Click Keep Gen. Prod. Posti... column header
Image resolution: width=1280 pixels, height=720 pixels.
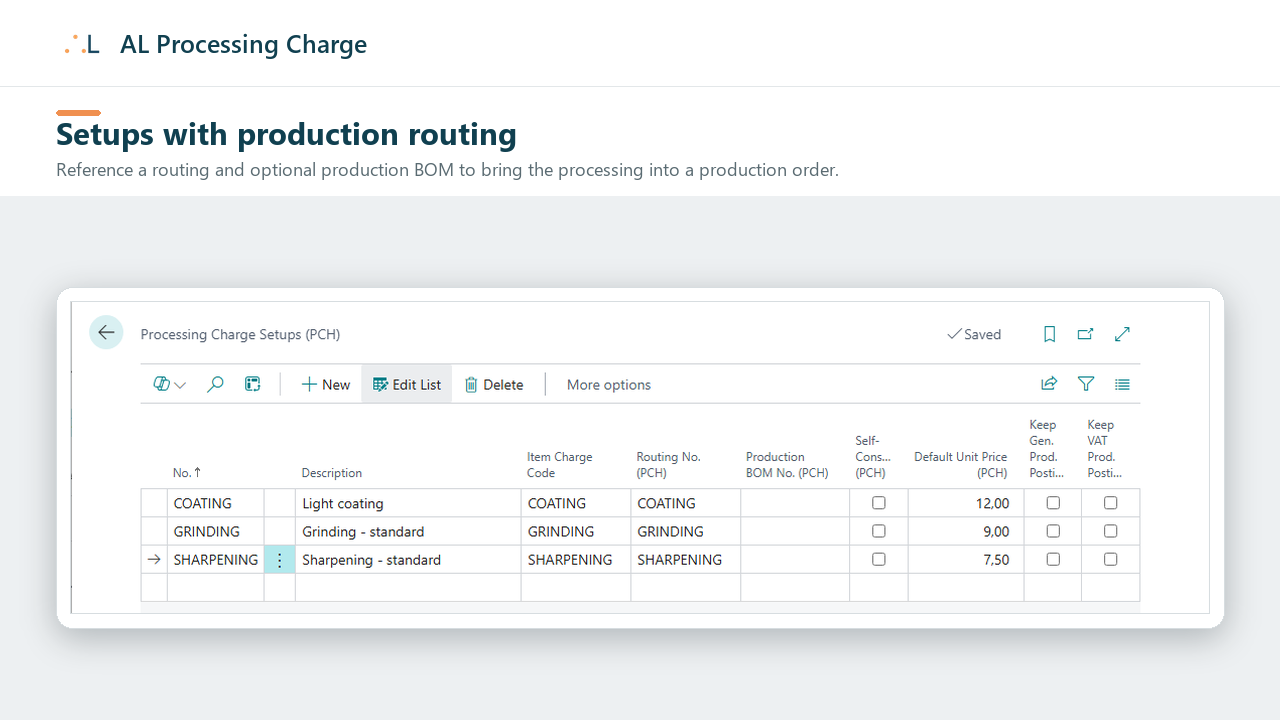pos(1047,449)
